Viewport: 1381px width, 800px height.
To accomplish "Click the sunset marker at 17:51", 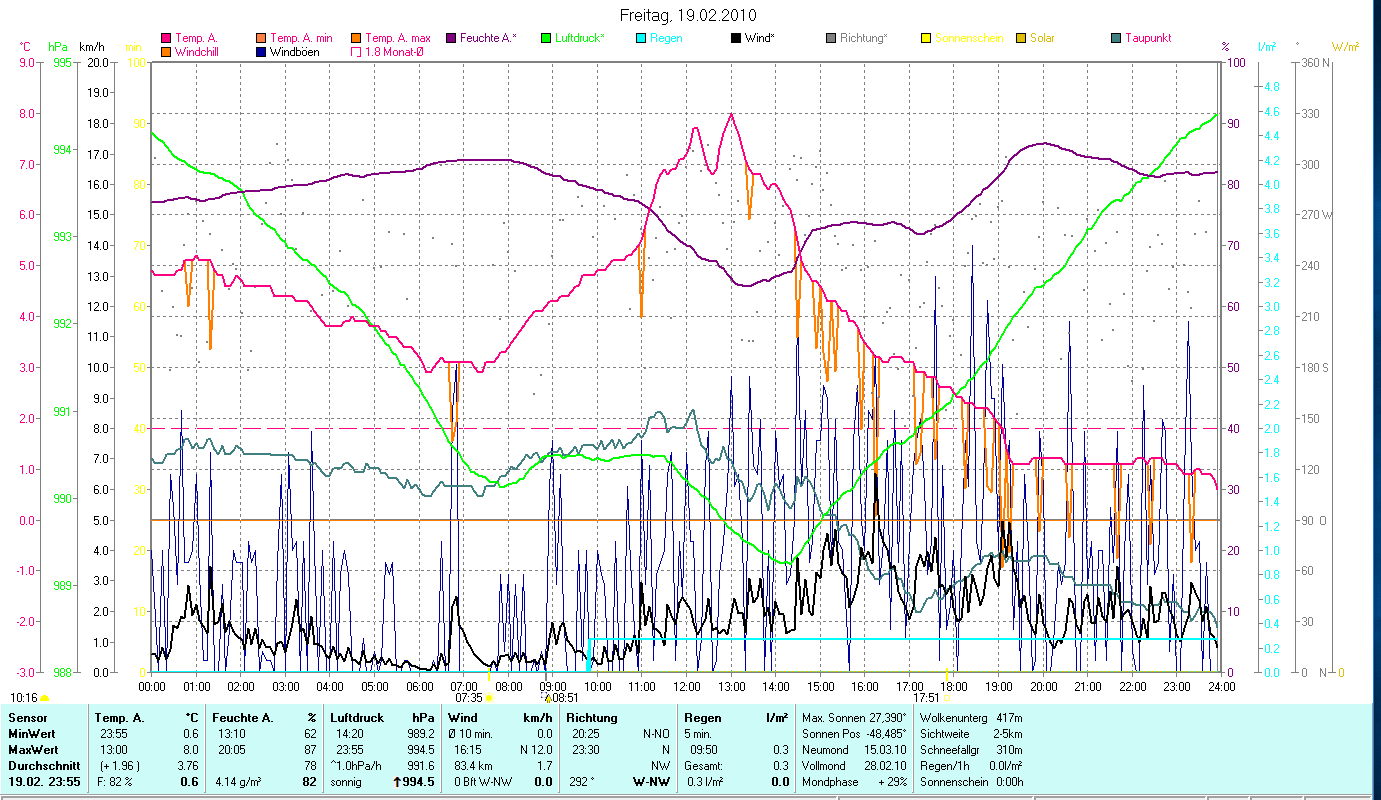I will click(x=946, y=698).
